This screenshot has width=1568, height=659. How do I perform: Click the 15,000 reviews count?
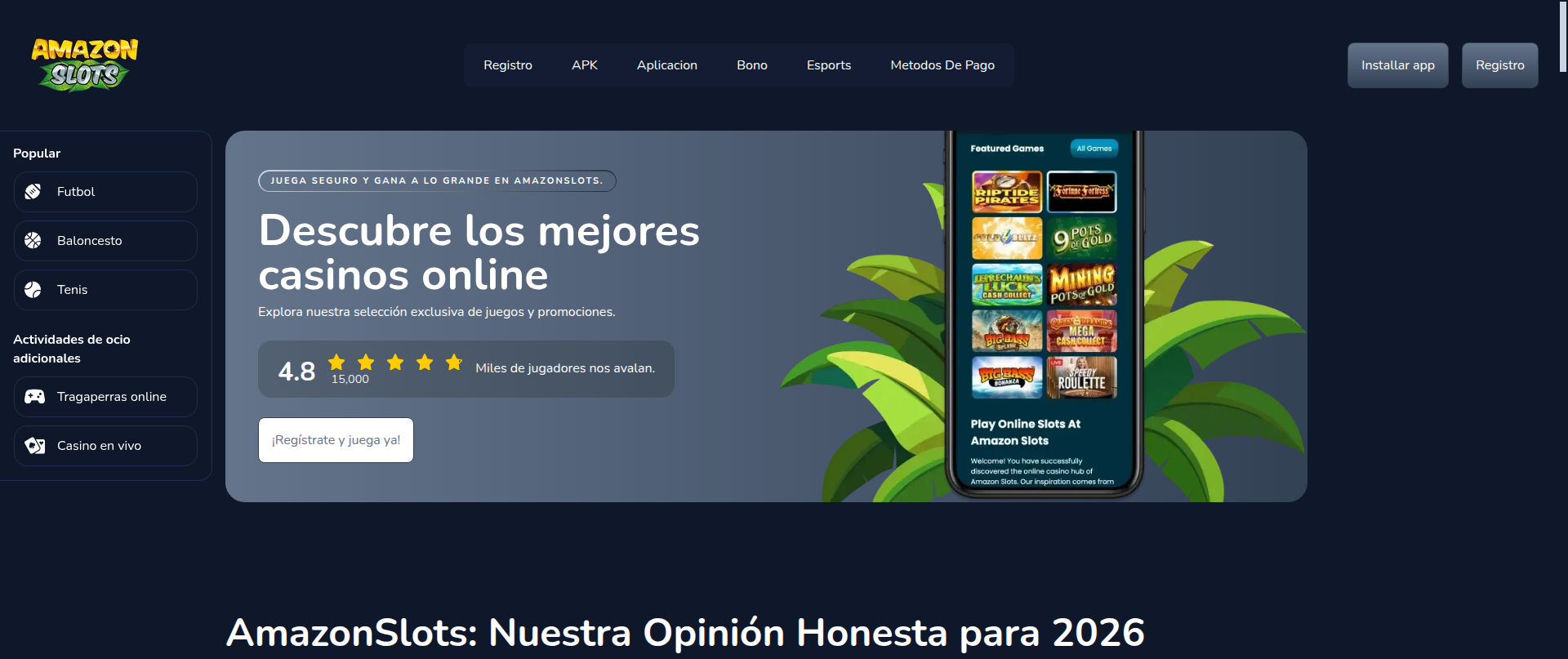350,380
